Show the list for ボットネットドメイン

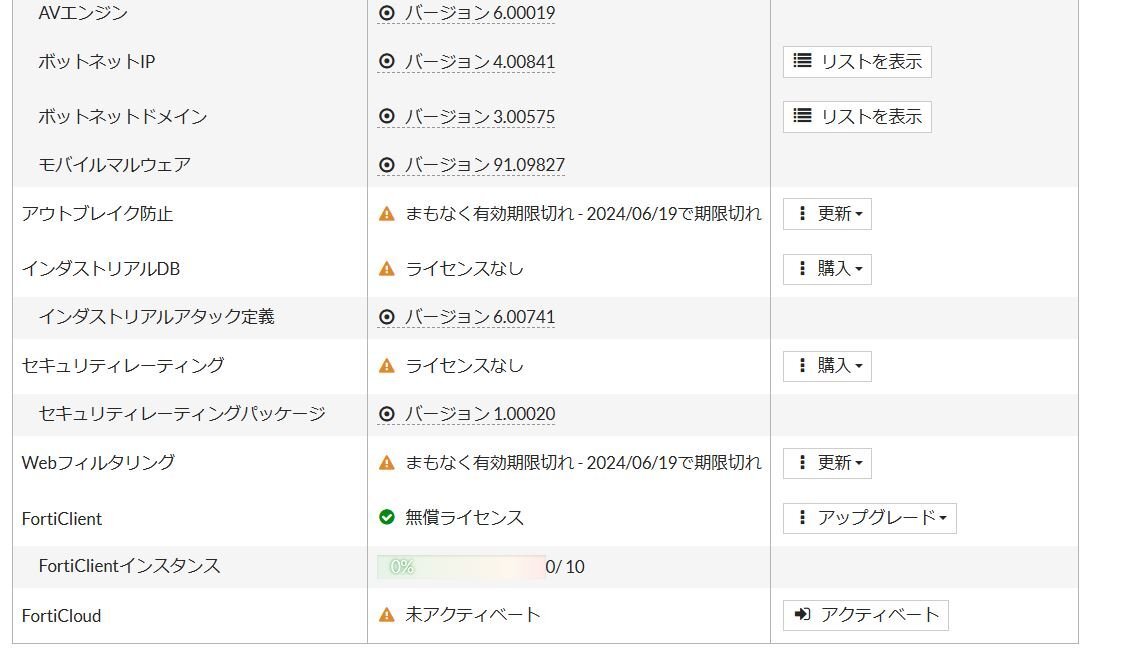[x=857, y=117]
